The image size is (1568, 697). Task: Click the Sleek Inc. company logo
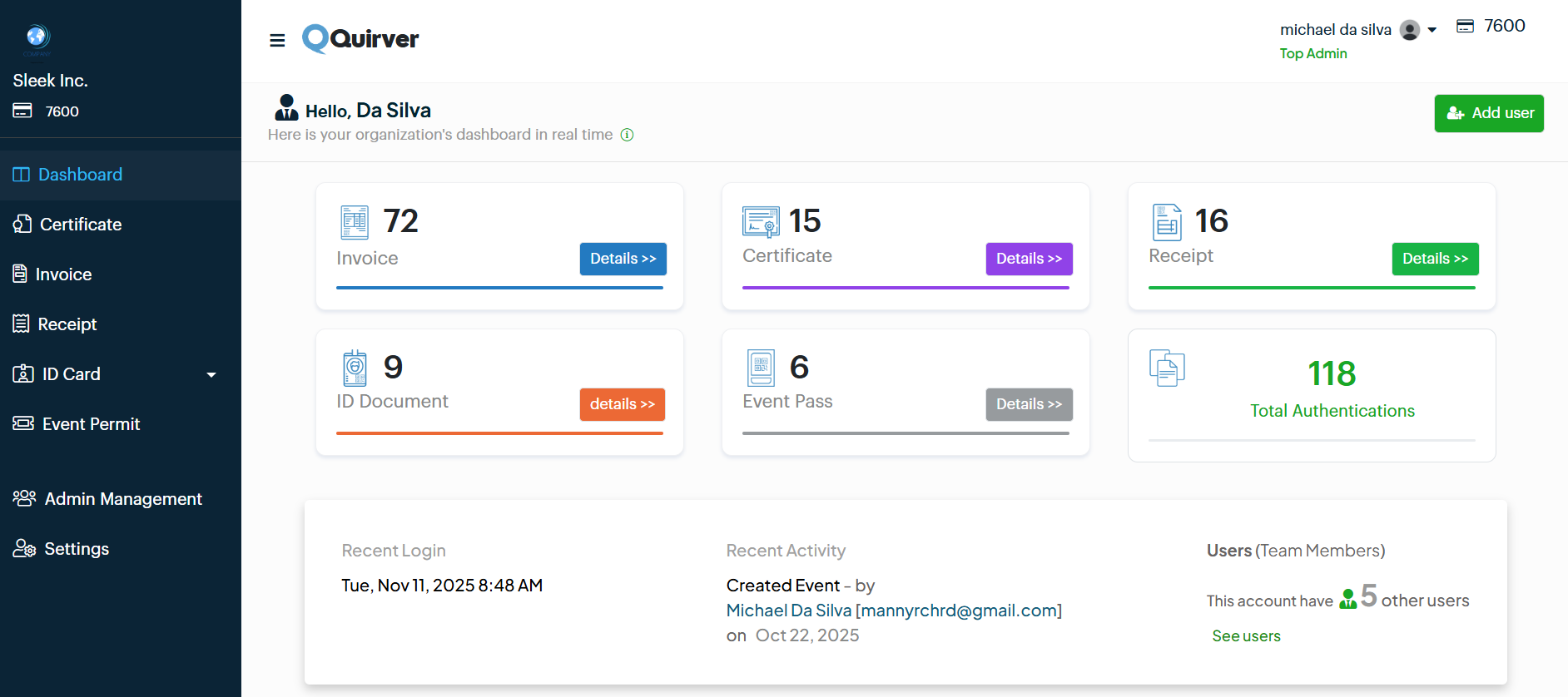click(x=37, y=37)
